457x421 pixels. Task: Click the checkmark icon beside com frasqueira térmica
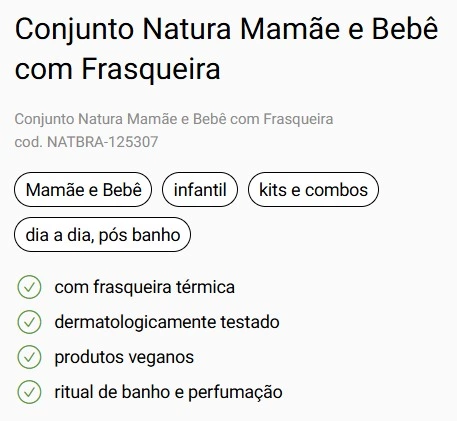click(29, 287)
